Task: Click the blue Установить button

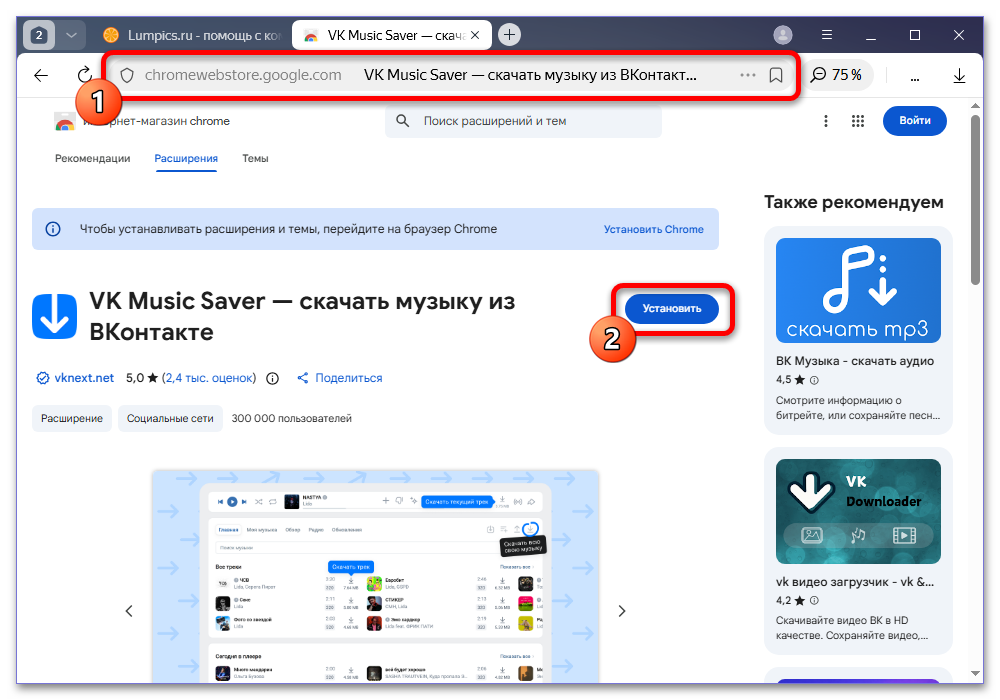Action: click(672, 309)
